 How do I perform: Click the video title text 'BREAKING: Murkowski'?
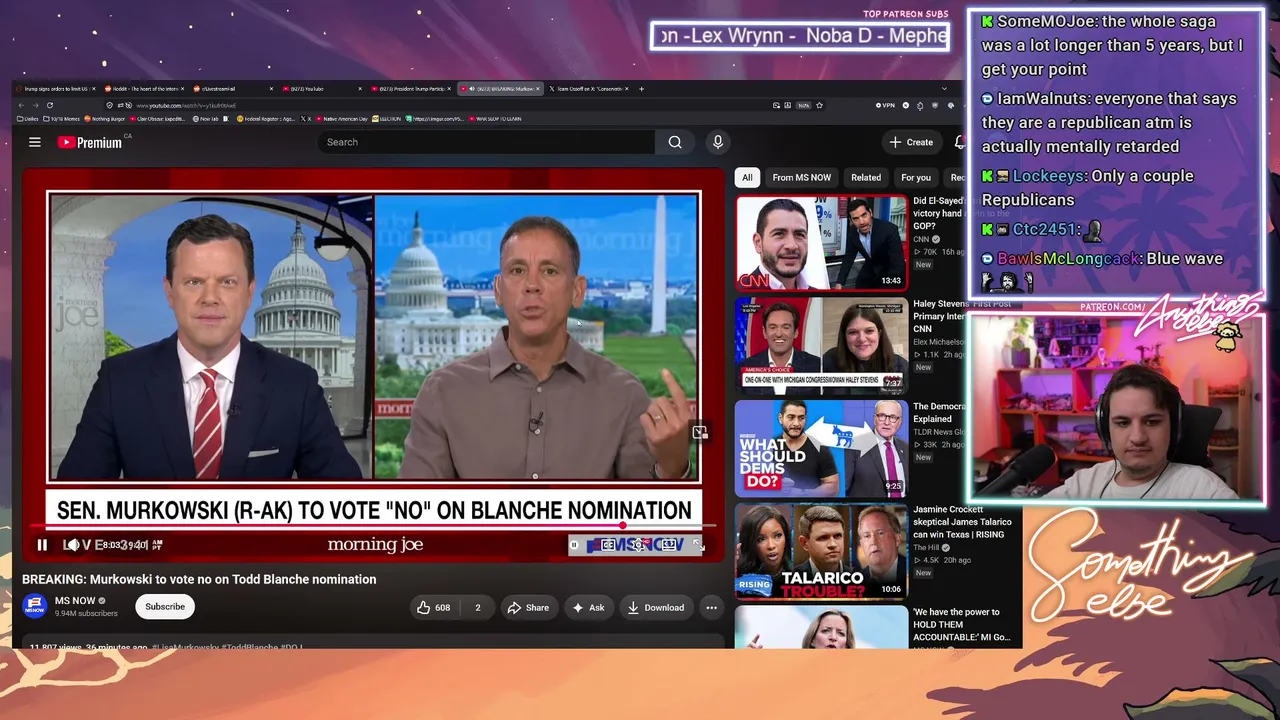point(199,579)
